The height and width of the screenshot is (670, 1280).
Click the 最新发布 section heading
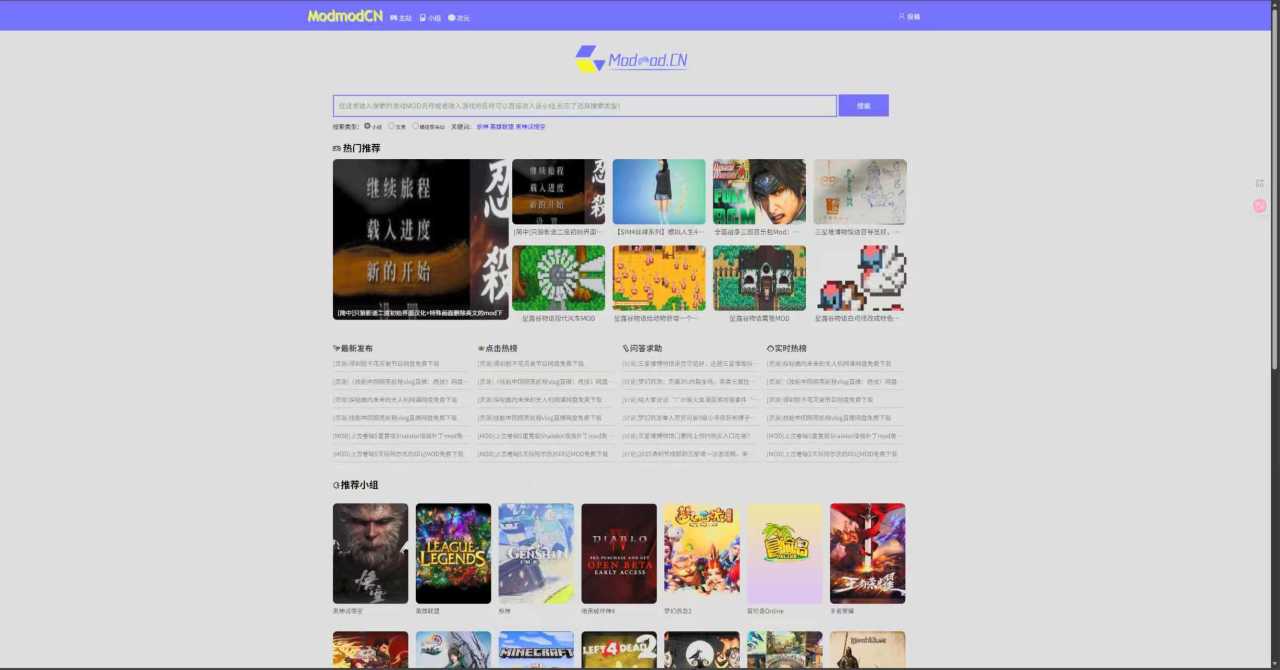click(x=353, y=348)
